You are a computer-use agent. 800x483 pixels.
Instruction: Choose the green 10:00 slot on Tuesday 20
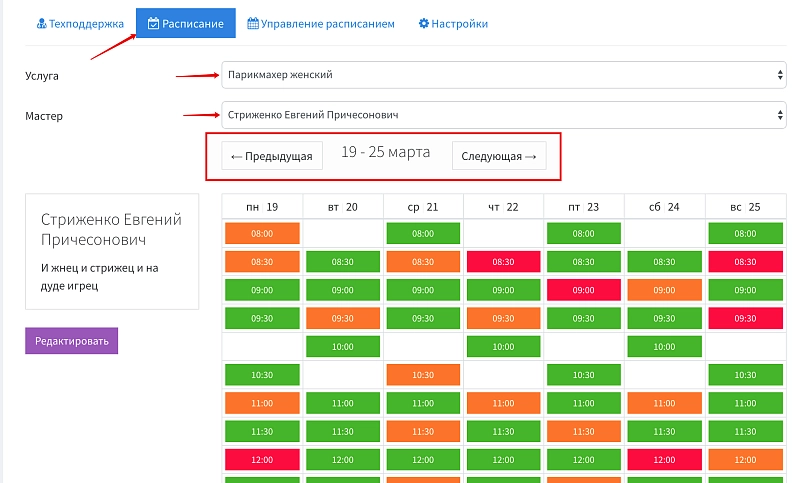342,346
